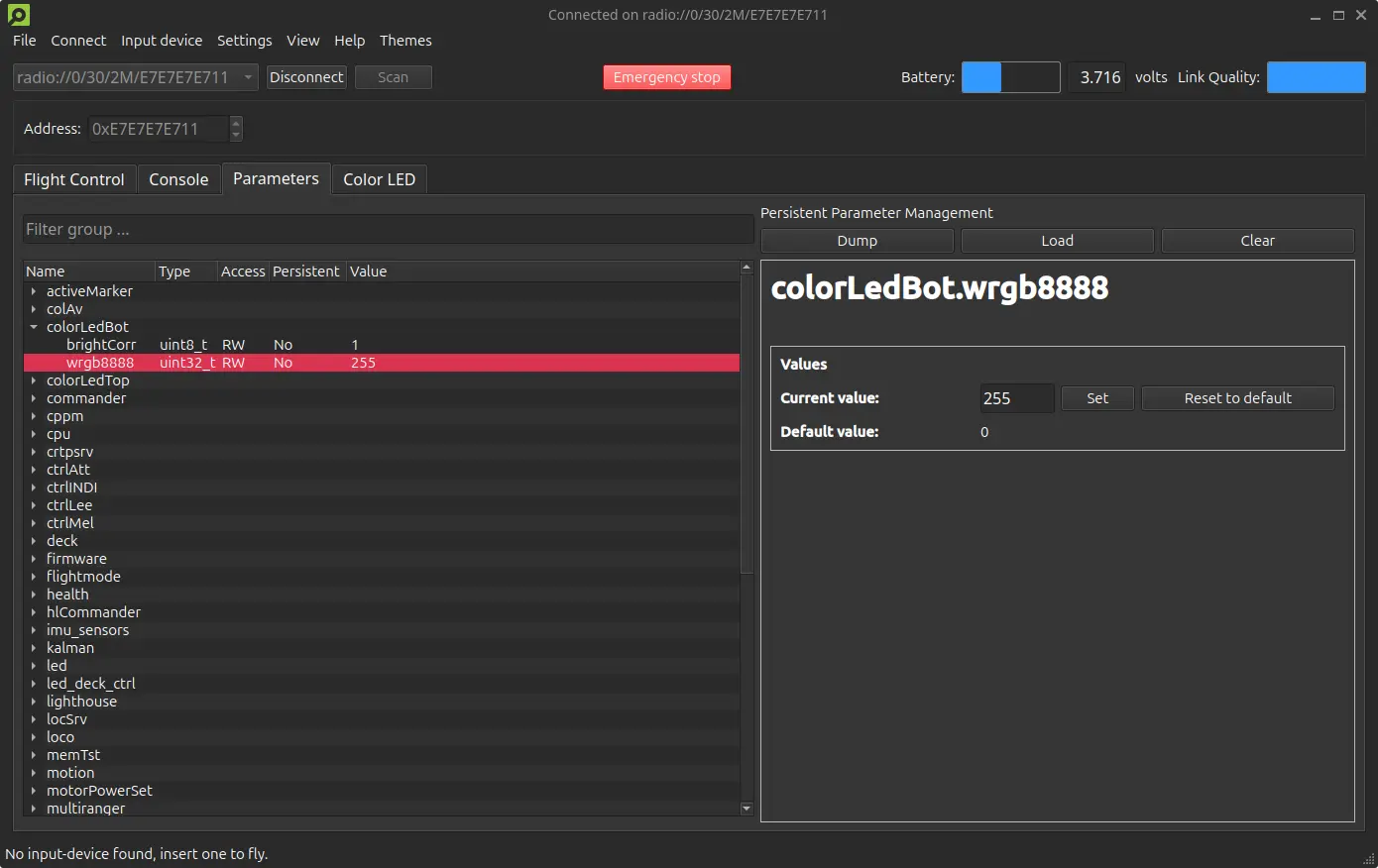Click Dump under Persistent Parameter Management
The height and width of the screenshot is (868, 1378).
[x=856, y=240]
